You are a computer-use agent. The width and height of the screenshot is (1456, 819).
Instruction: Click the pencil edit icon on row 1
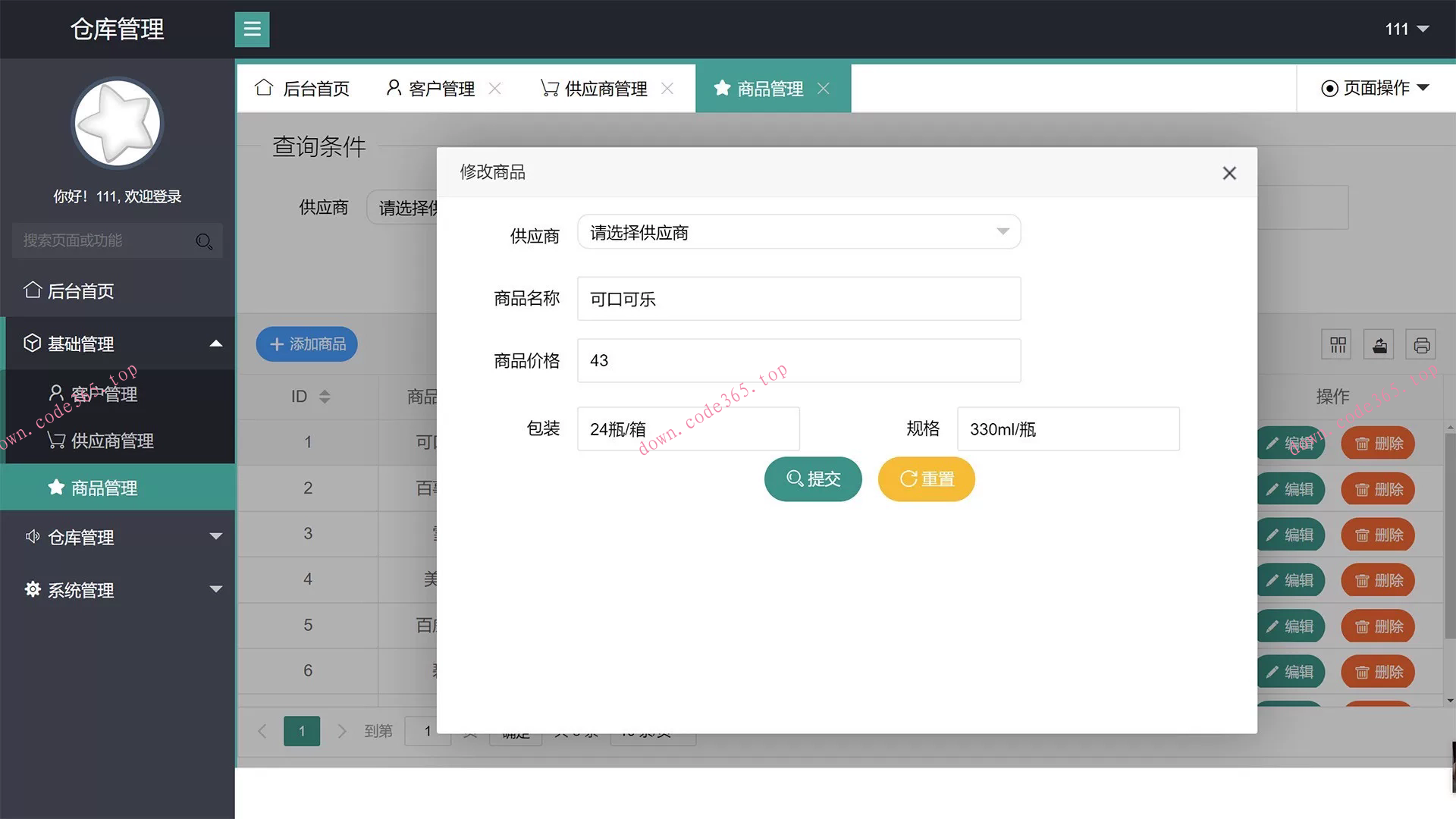1273,443
